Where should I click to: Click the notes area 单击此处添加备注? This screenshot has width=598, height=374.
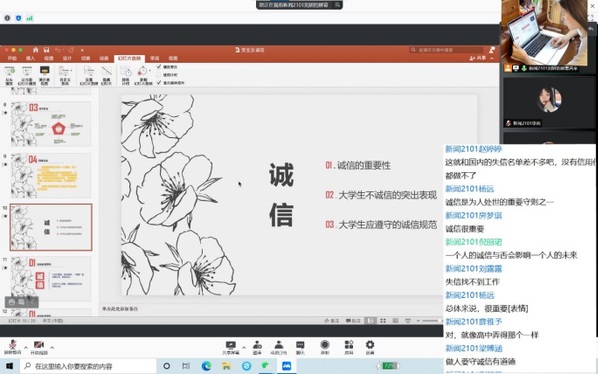pyautogui.click(x=120, y=309)
